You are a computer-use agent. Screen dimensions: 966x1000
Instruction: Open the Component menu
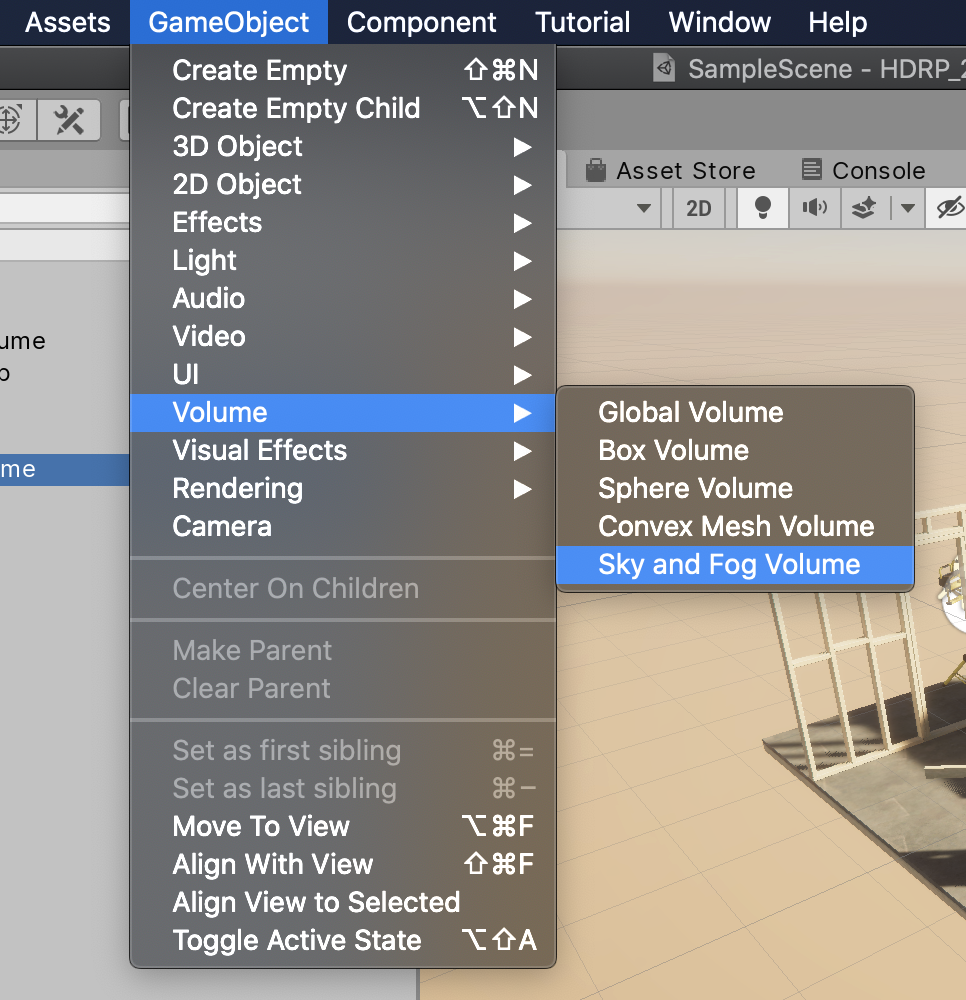tap(421, 22)
